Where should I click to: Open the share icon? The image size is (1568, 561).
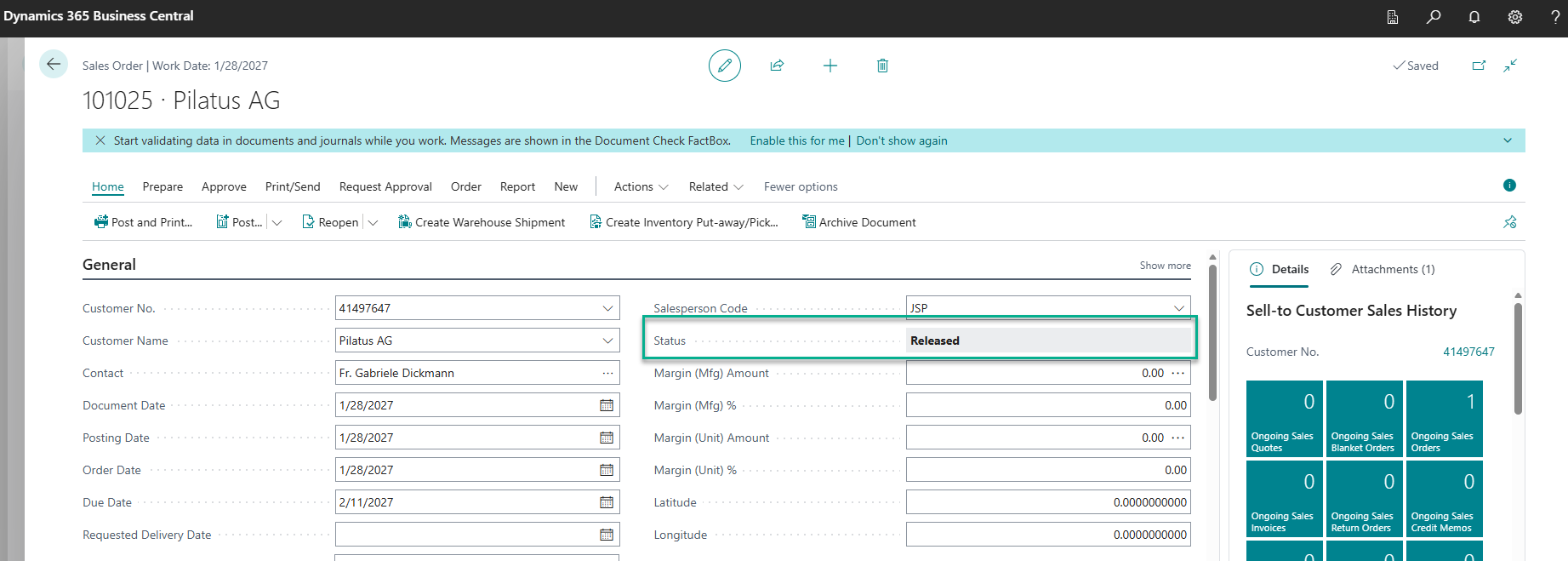(x=777, y=66)
